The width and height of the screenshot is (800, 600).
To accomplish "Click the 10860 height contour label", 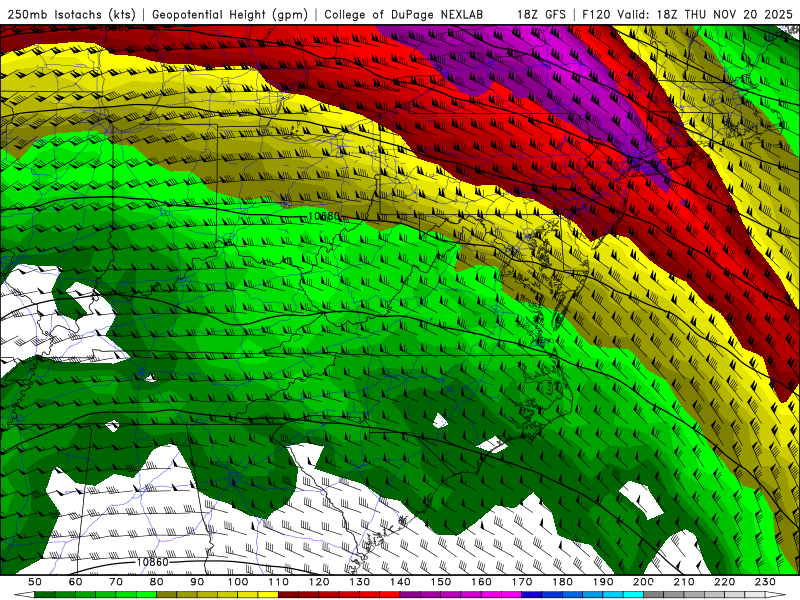I will pyautogui.click(x=153, y=562).
